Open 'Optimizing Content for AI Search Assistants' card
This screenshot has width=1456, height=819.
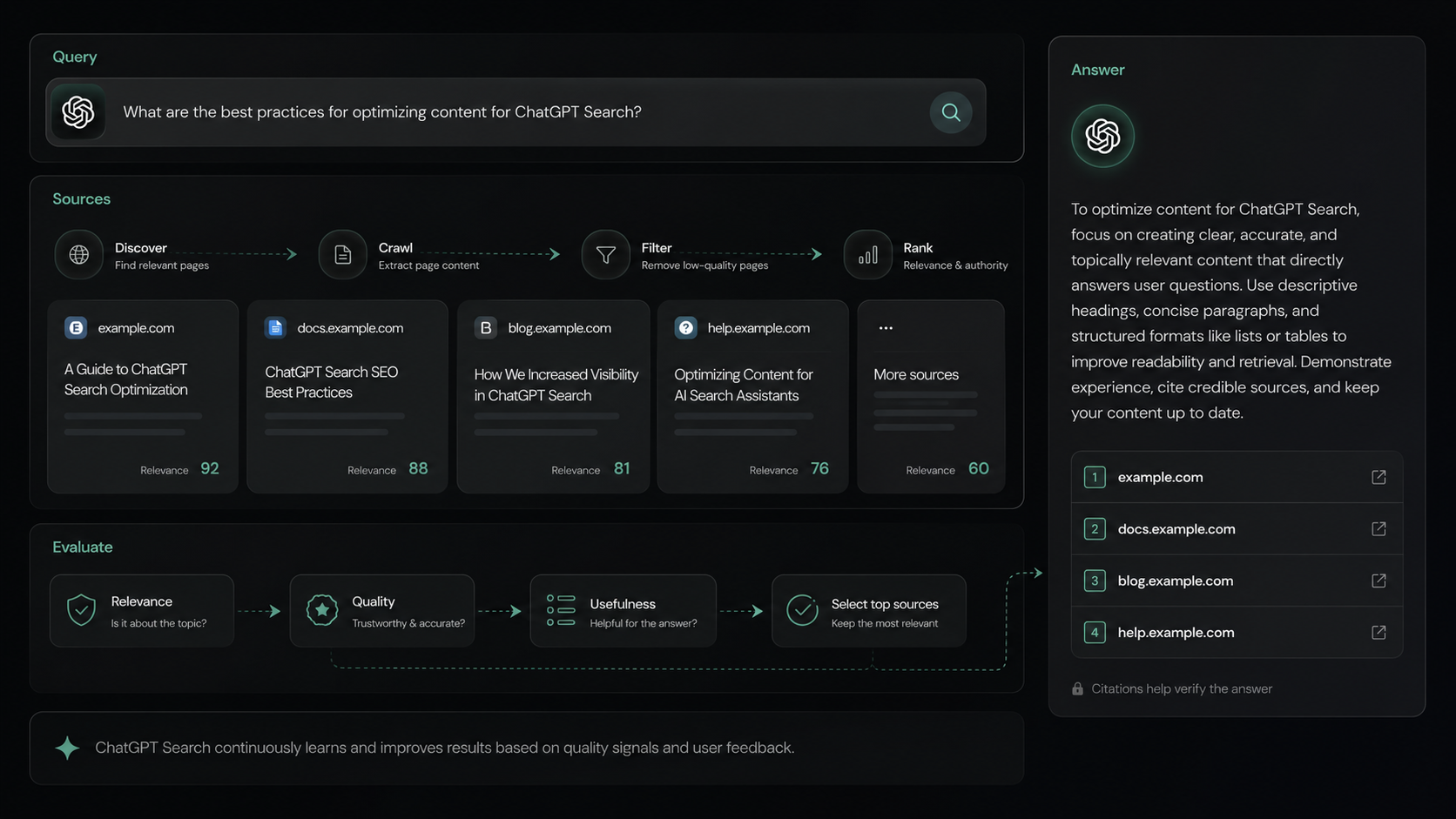(x=752, y=397)
